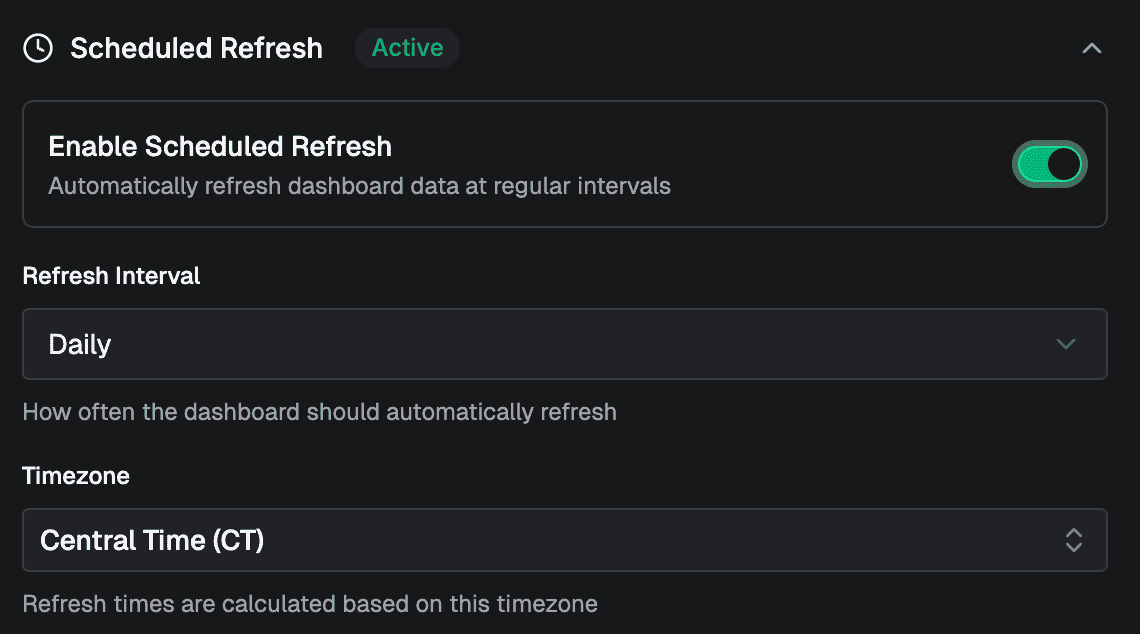Select the Central Time (CT) value text
Image resolution: width=1140 pixels, height=634 pixels.
pos(152,541)
